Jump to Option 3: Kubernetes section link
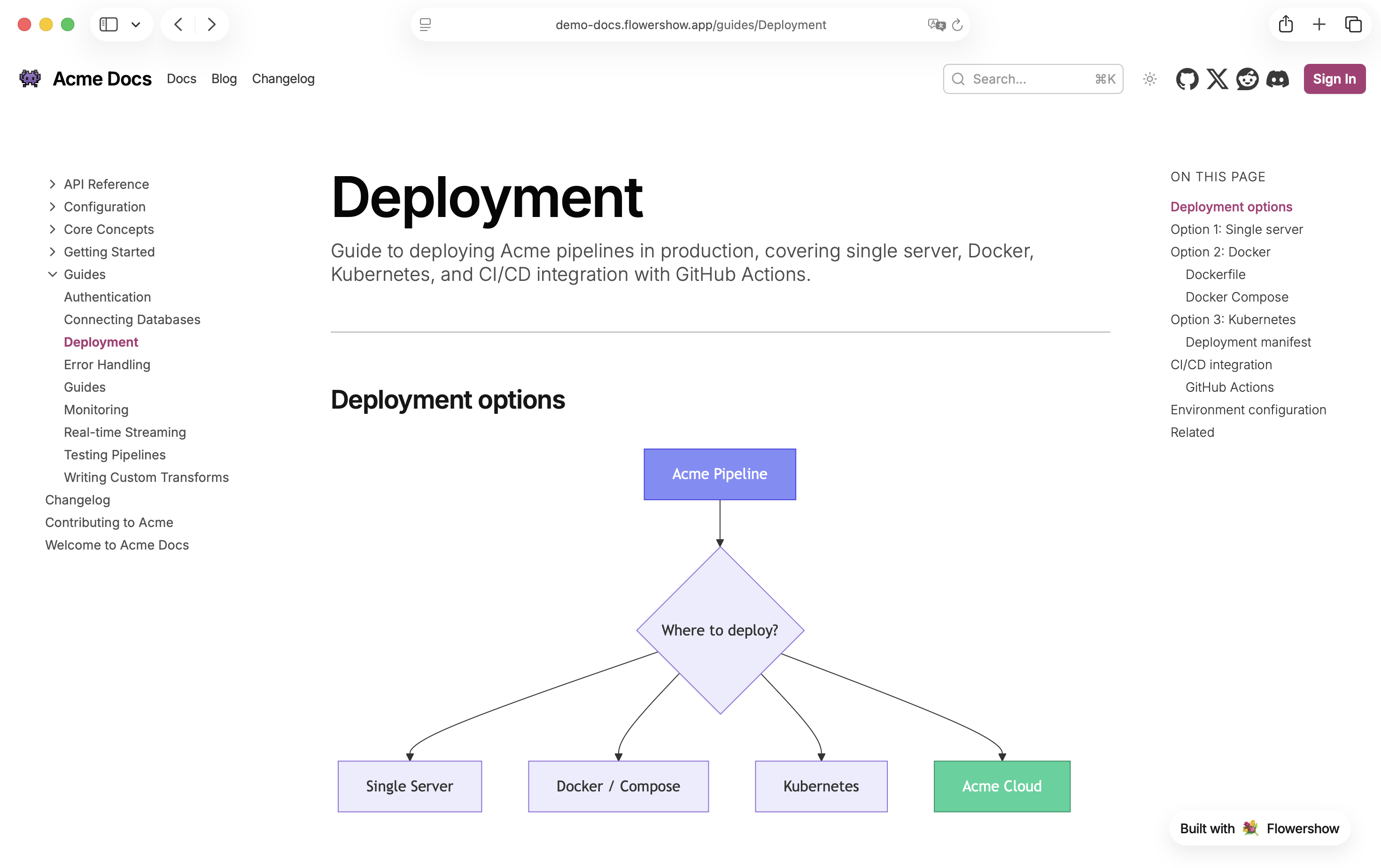Viewport: 1381px width, 868px height. [x=1233, y=319]
